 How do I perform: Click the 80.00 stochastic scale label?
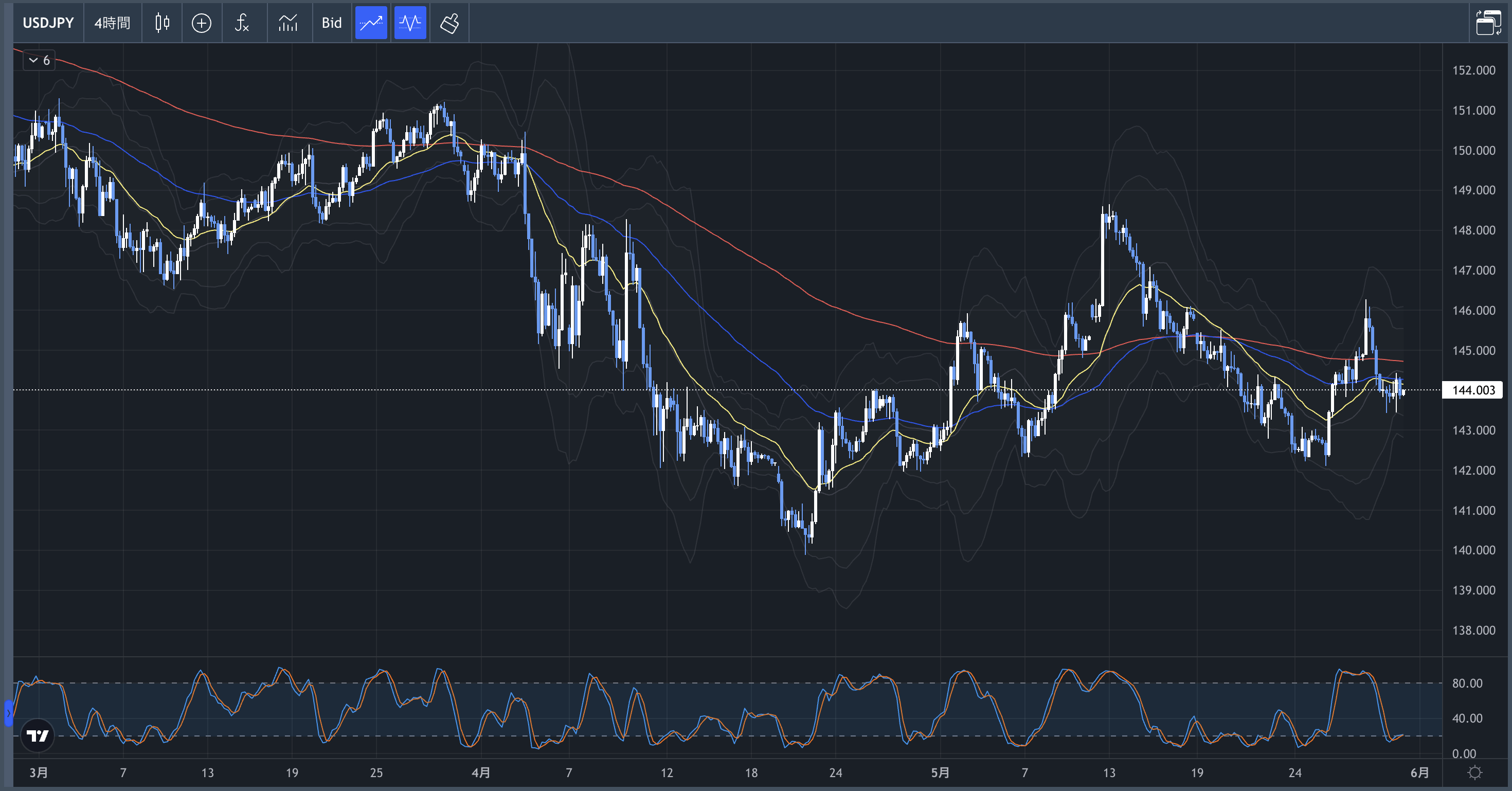pos(1467,683)
